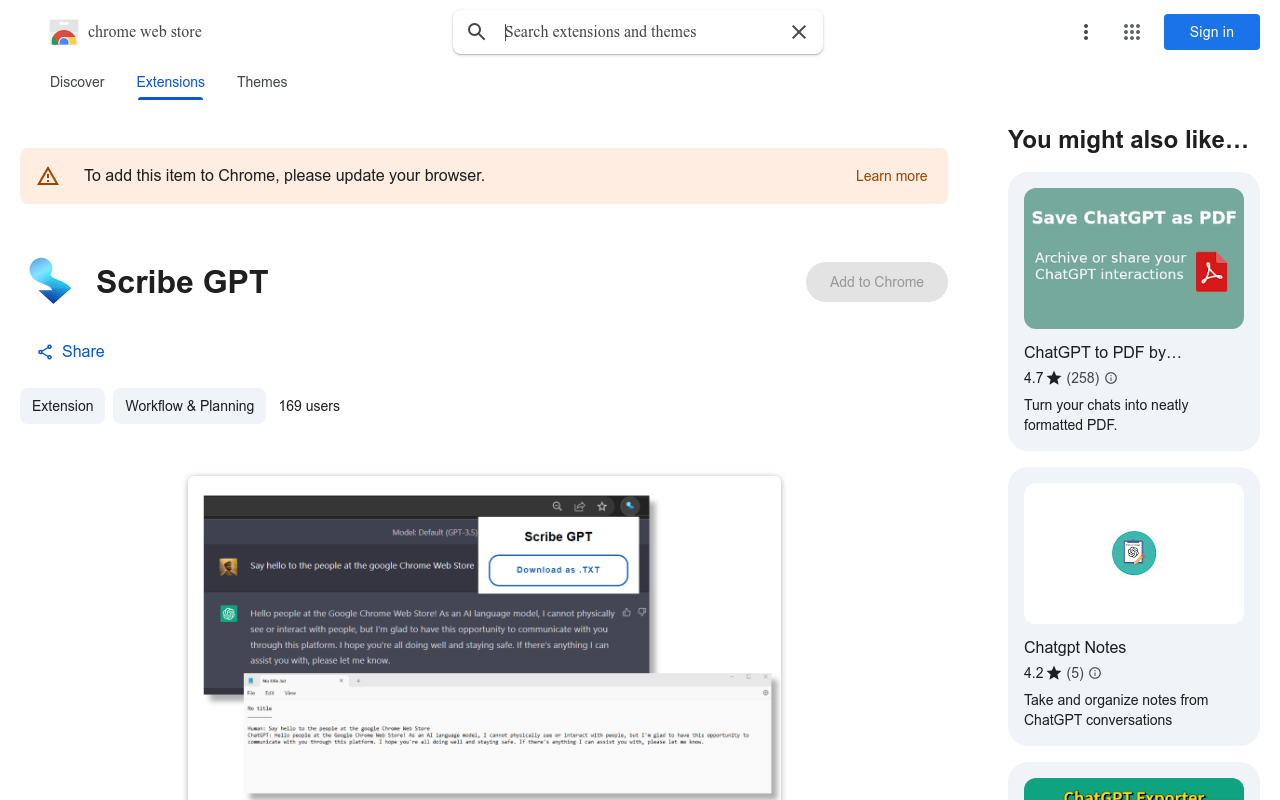The height and width of the screenshot is (800, 1280).
Task: Click the update browser warning message text
Action: (x=284, y=176)
